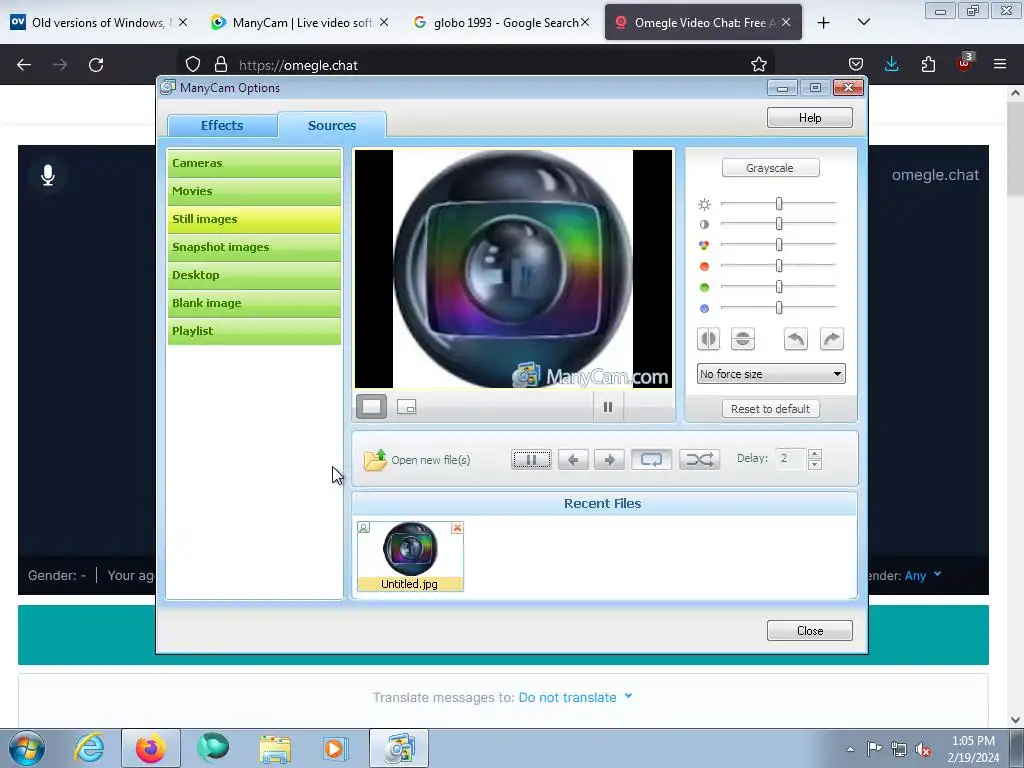Select Snapshot images source
This screenshot has height=768, width=1024.
pos(254,248)
